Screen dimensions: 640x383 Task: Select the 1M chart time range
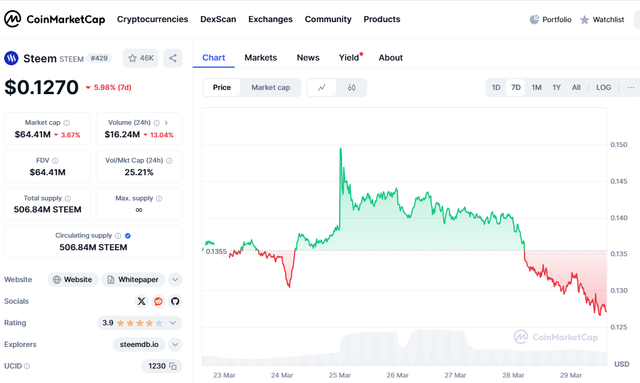pyautogui.click(x=536, y=87)
